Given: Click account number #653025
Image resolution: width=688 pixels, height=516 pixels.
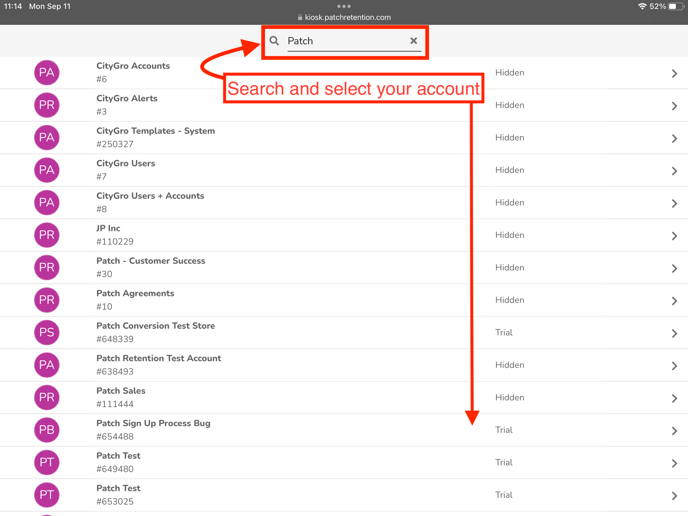Looking at the screenshot, I should point(115,501).
